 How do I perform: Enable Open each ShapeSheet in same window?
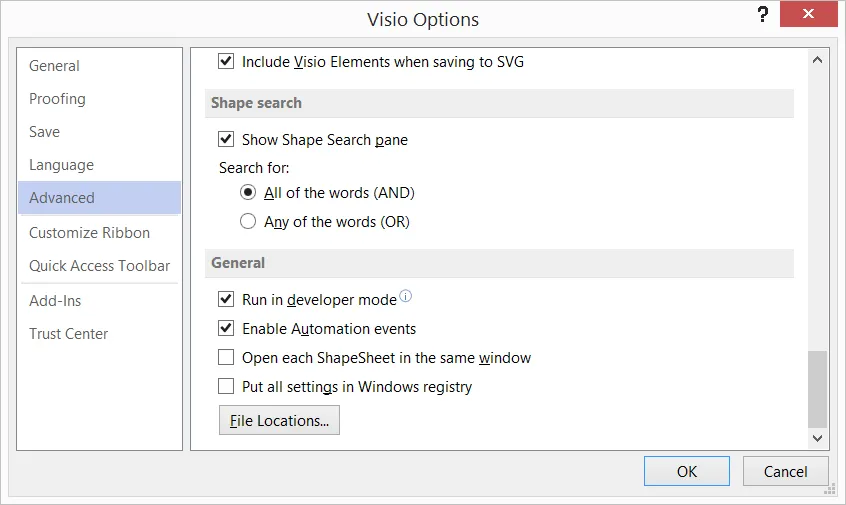tap(226, 357)
